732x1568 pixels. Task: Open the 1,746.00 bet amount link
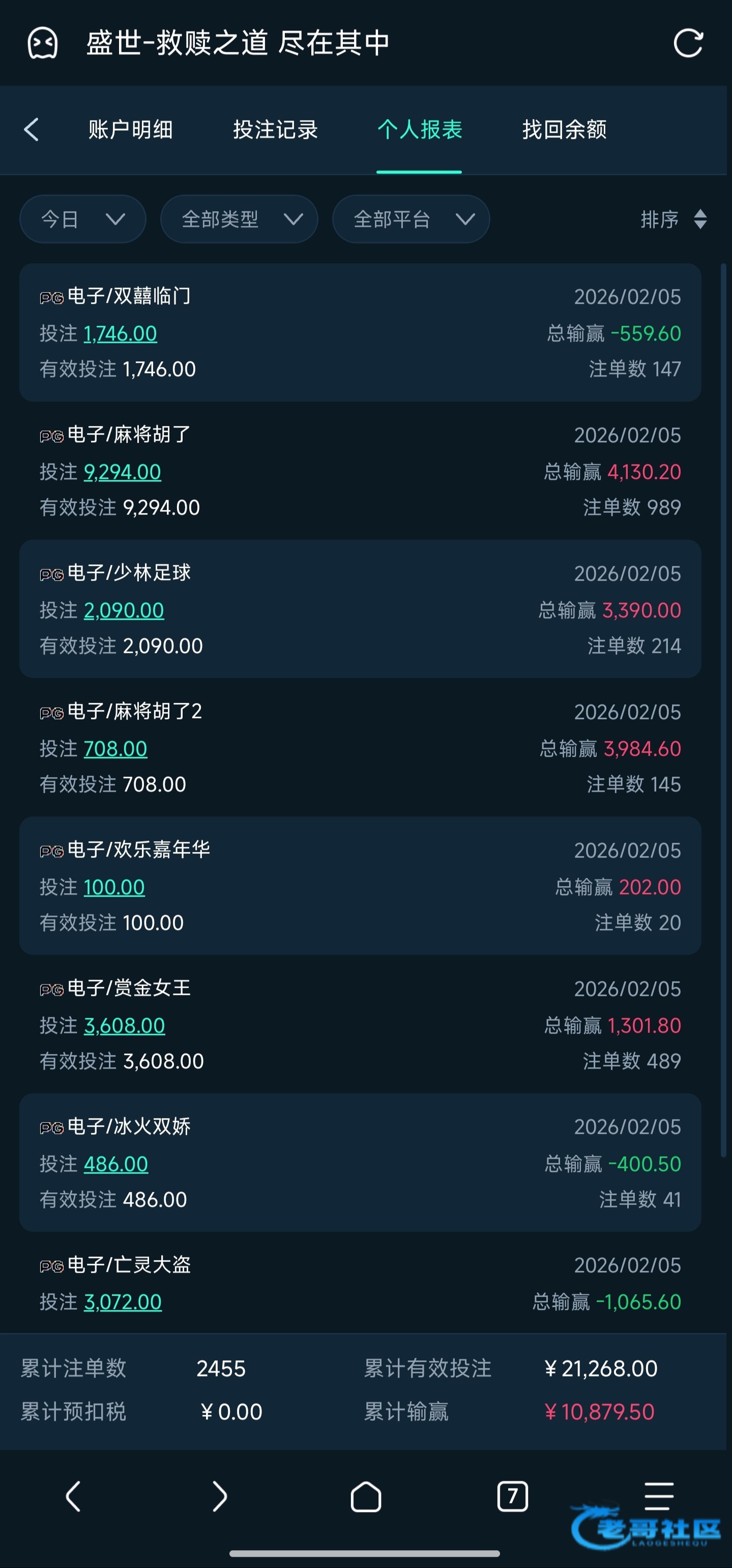coord(121,333)
